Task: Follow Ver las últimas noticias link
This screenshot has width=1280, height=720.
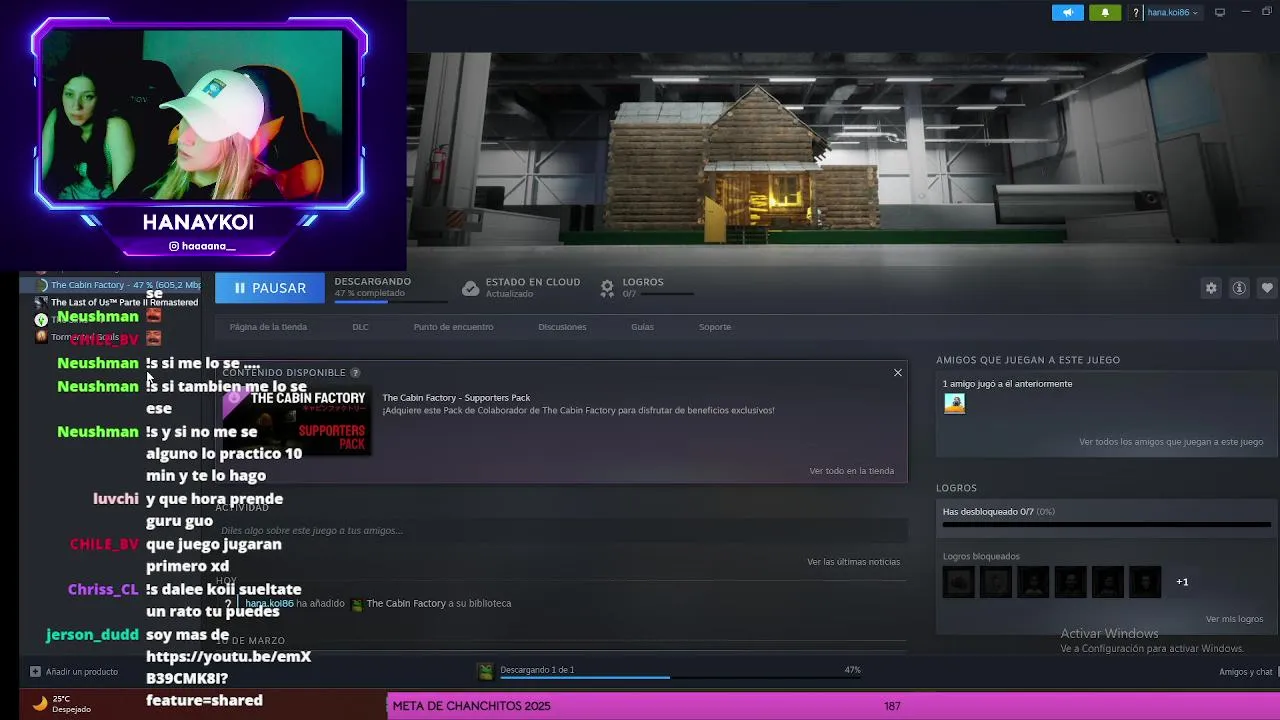Action: point(853,562)
